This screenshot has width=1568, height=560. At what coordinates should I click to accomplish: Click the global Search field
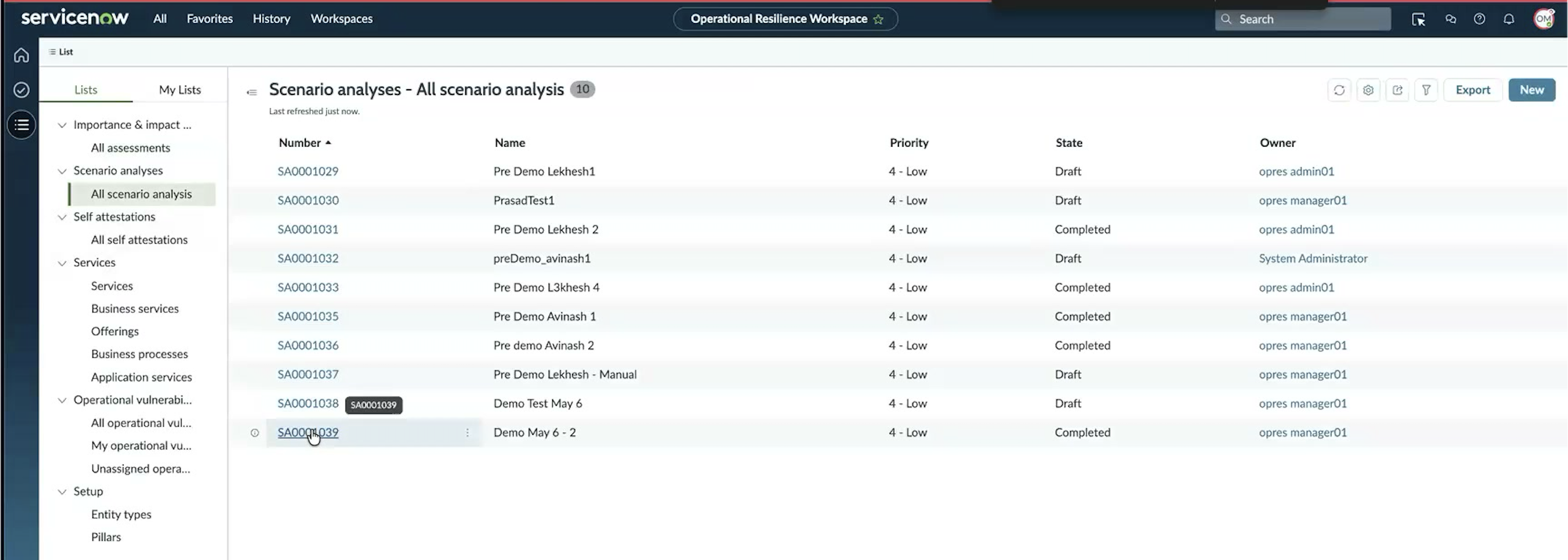[x=1303, y=19]
